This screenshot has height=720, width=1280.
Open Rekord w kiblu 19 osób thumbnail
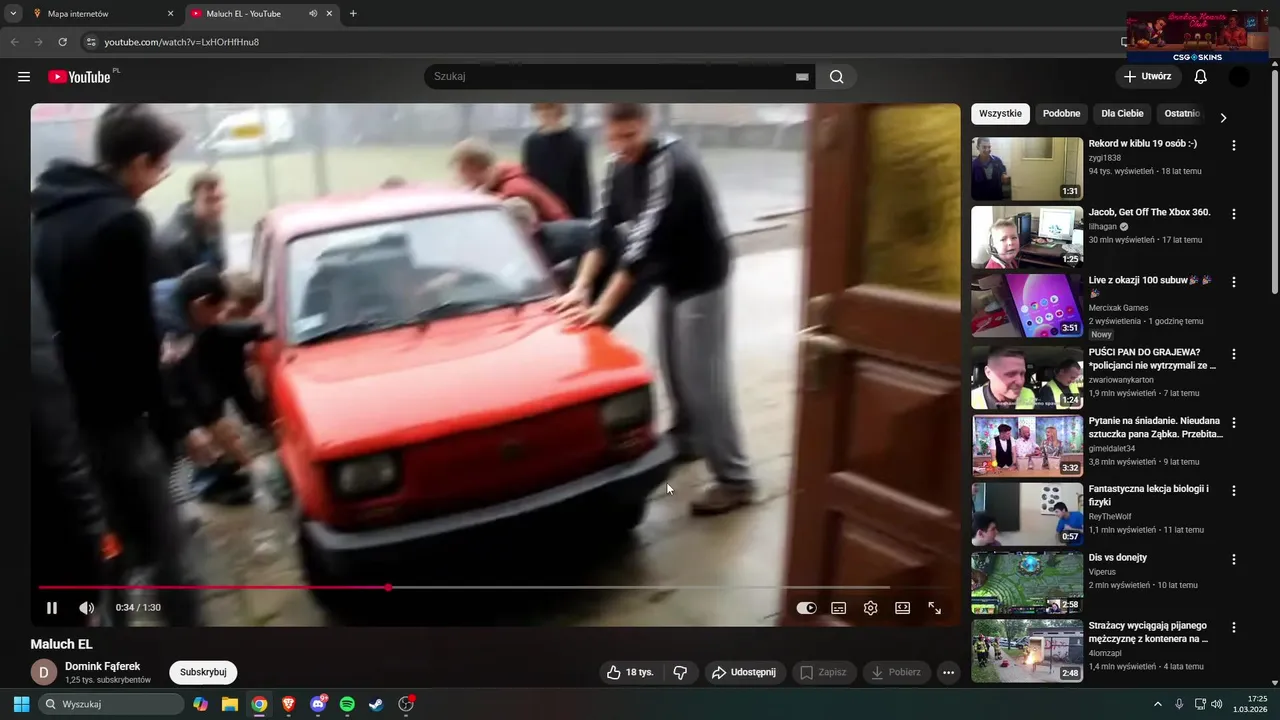1027,169
